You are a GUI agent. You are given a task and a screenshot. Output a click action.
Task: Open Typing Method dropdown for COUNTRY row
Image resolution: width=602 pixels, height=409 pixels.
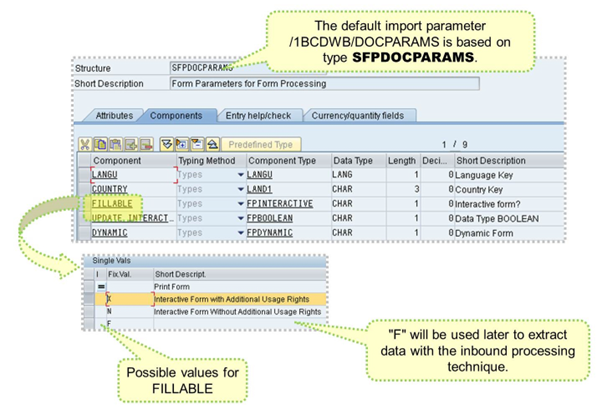point(239,189)
